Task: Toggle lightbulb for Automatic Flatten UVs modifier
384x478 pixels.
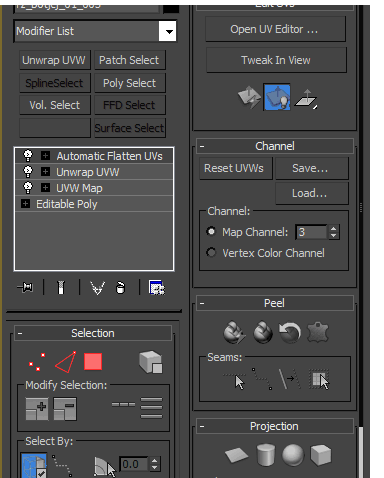Action: point(28,156)
